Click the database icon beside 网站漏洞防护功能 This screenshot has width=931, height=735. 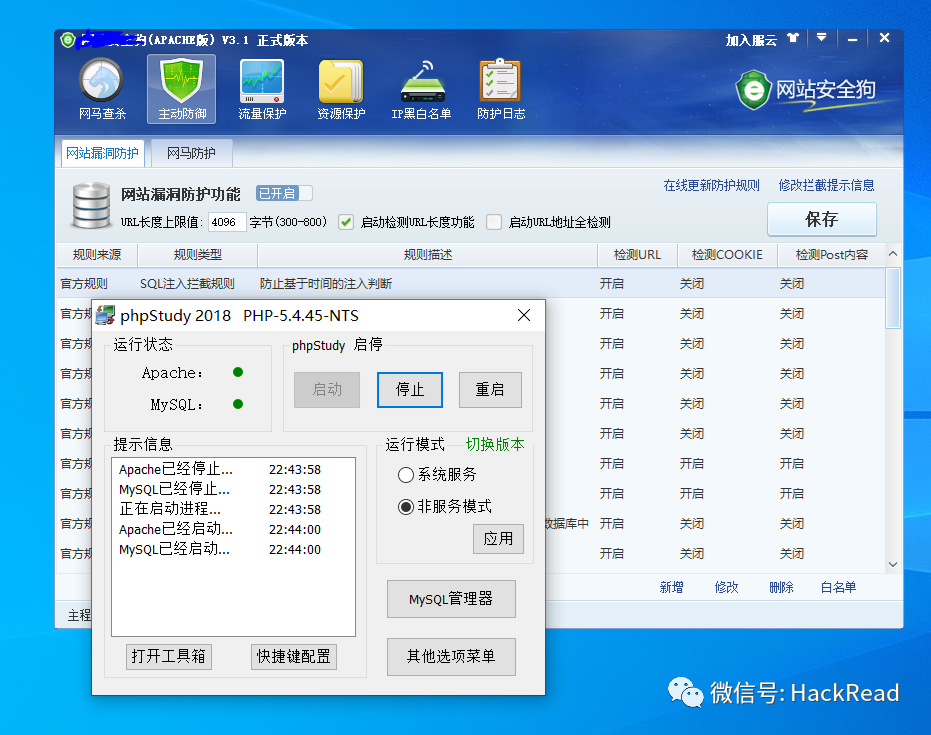click(x=91, y=205)
